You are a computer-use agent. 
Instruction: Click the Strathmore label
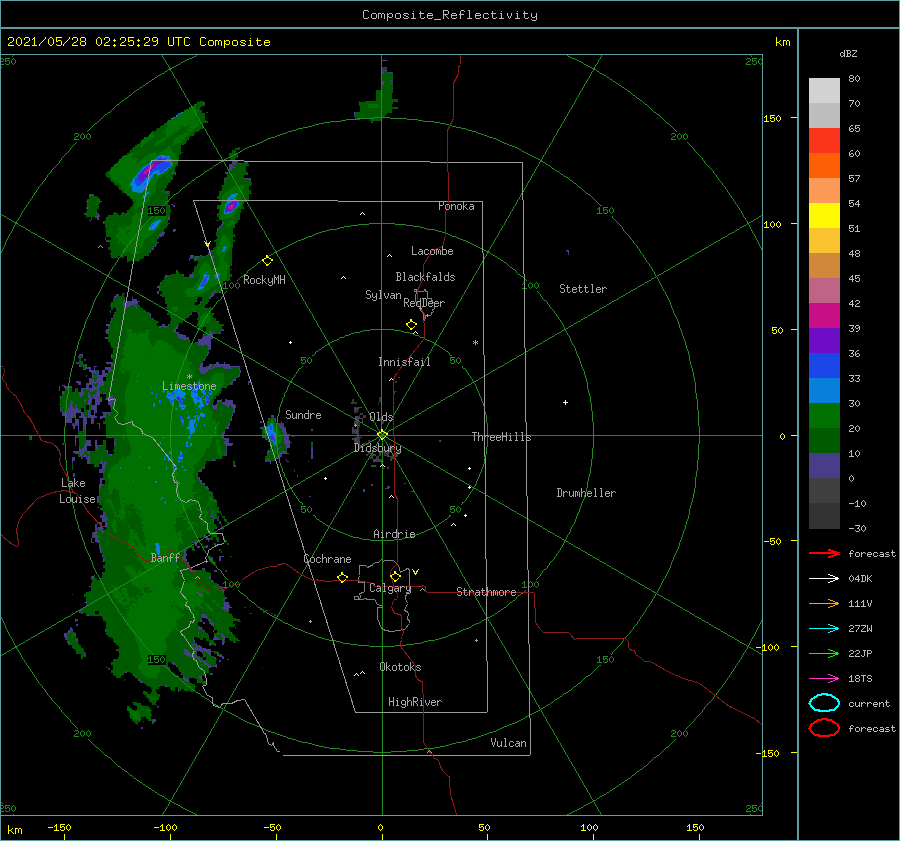coord(486,592)
